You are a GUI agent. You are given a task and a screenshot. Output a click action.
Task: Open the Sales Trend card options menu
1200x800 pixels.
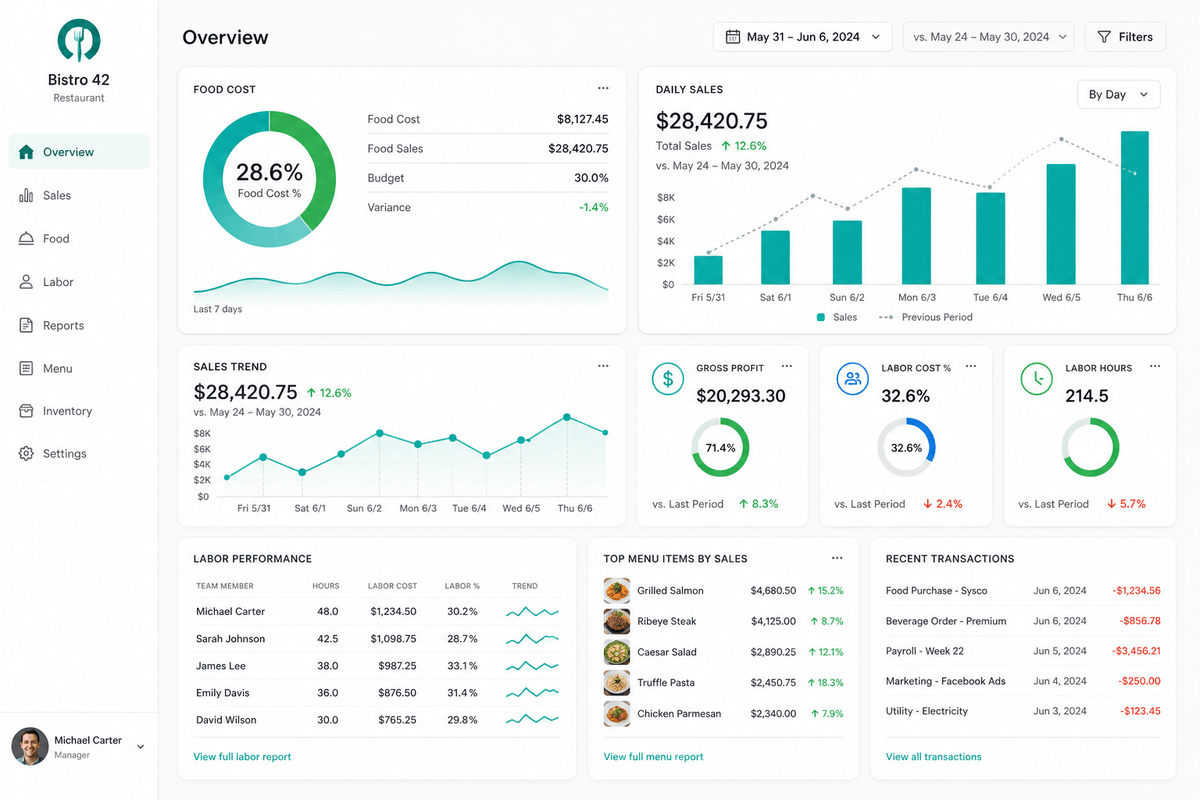click(603, 366)
